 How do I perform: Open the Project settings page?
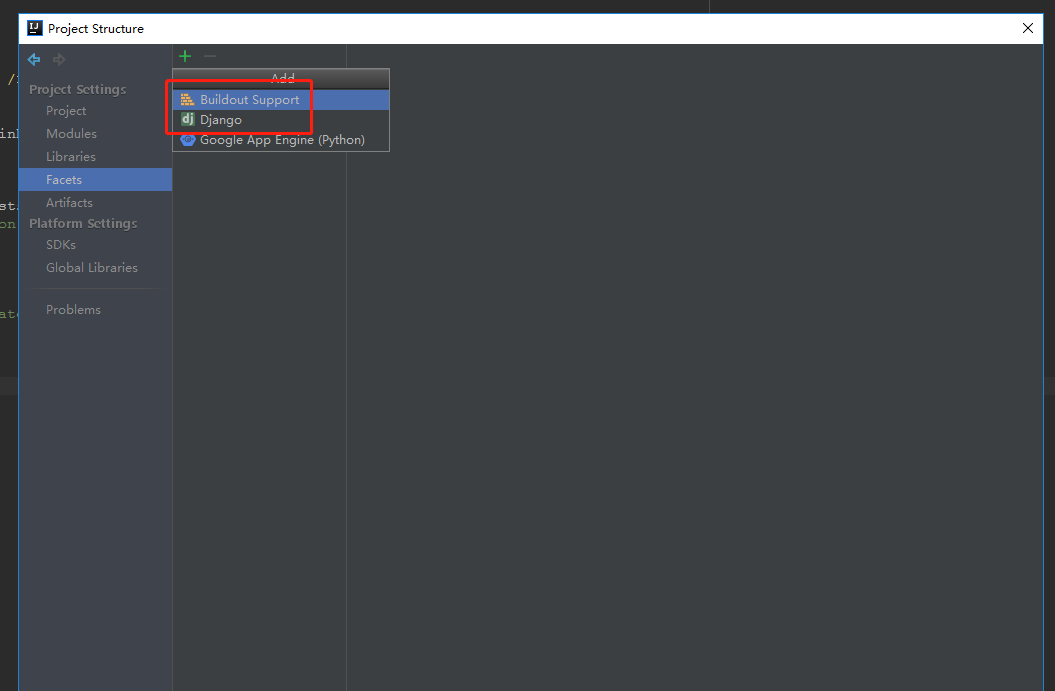coord(64,110)
